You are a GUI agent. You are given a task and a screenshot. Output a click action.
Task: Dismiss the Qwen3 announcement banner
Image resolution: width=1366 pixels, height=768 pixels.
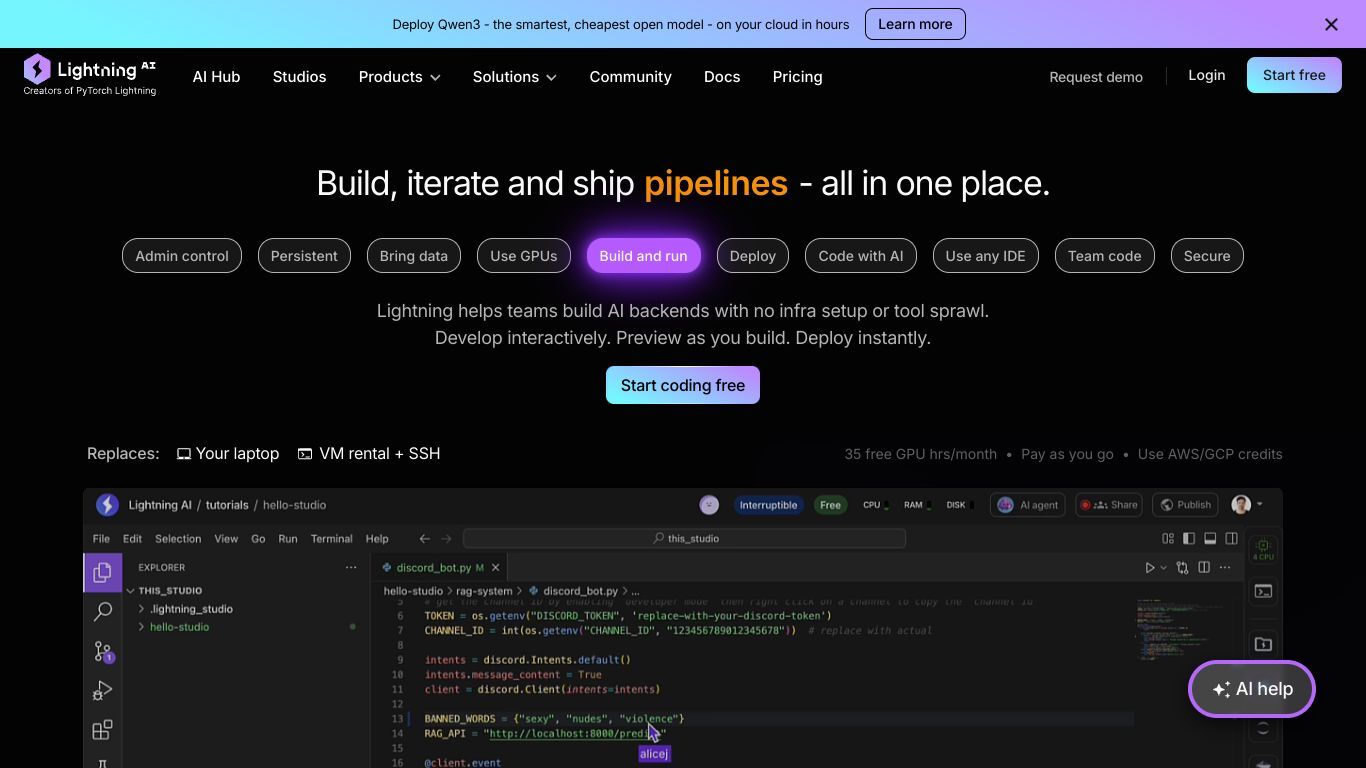tap(1331, 24)
